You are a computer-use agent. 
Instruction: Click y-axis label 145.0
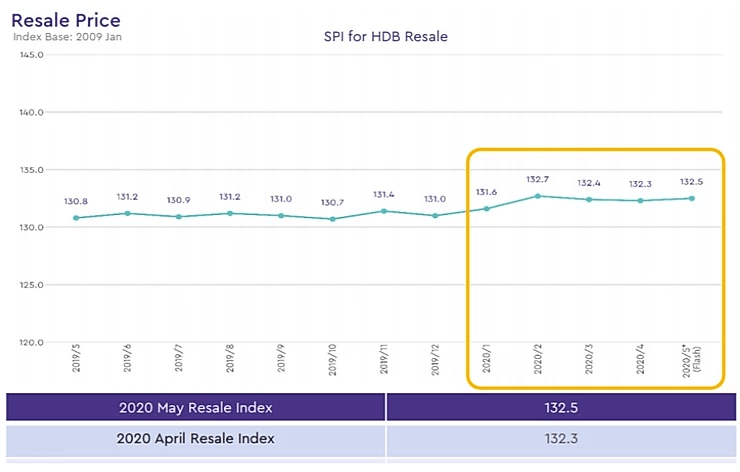31,55
